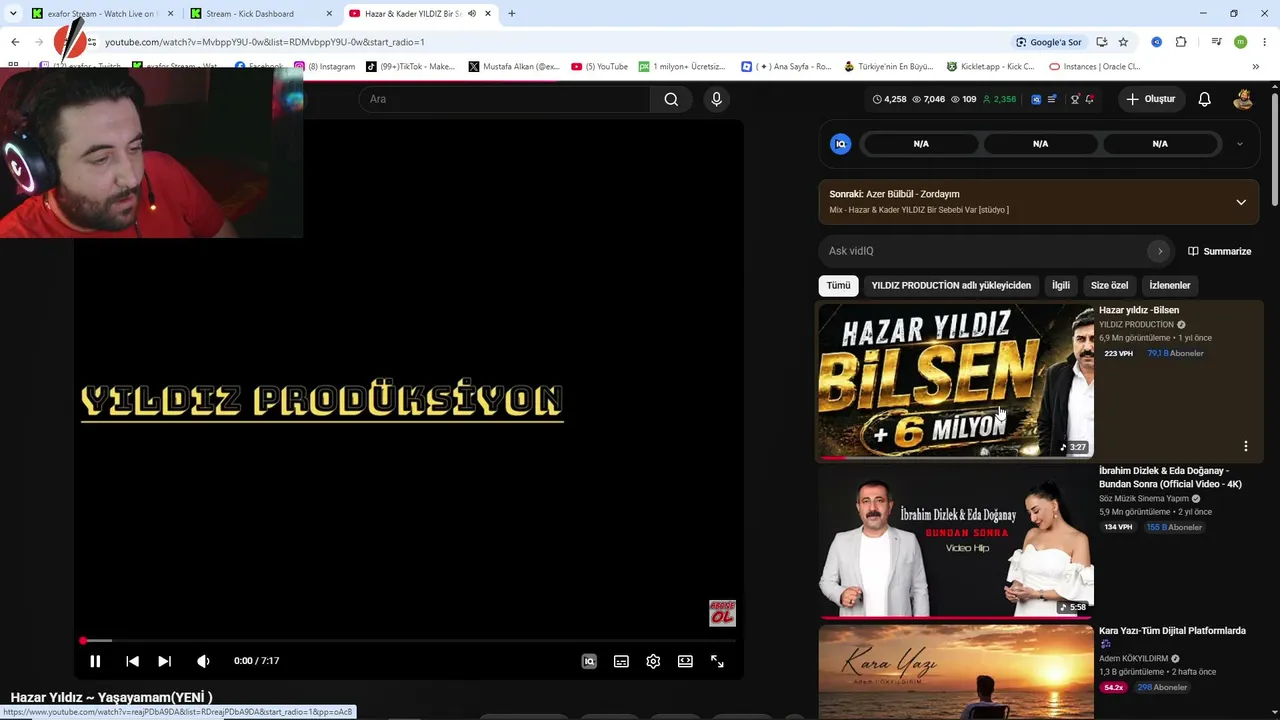Filter by YILDIZ PRODUCTİON adlı yükleyiciden

click(x=951, y=285)
